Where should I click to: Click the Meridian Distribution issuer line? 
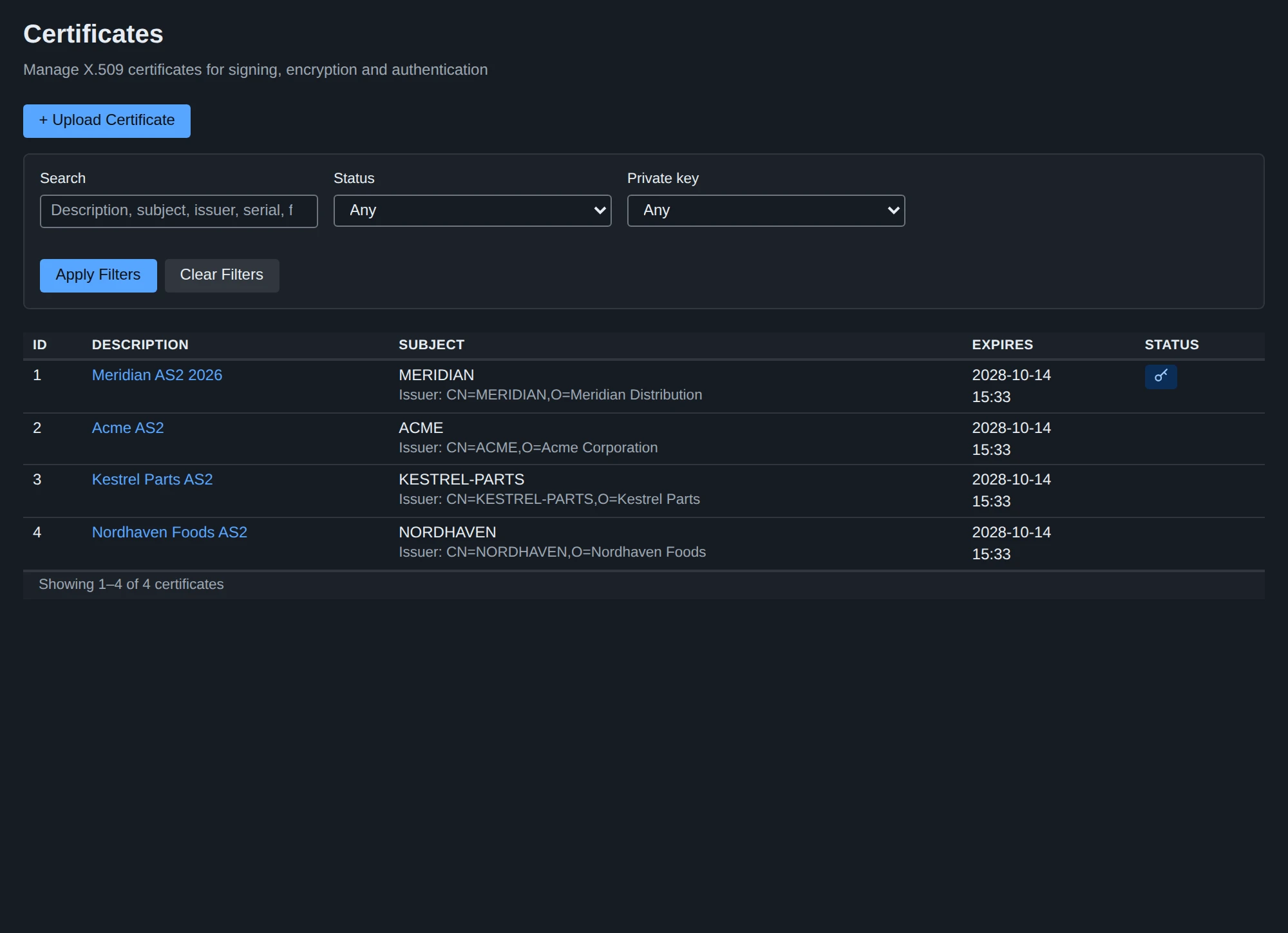point(550,395)
